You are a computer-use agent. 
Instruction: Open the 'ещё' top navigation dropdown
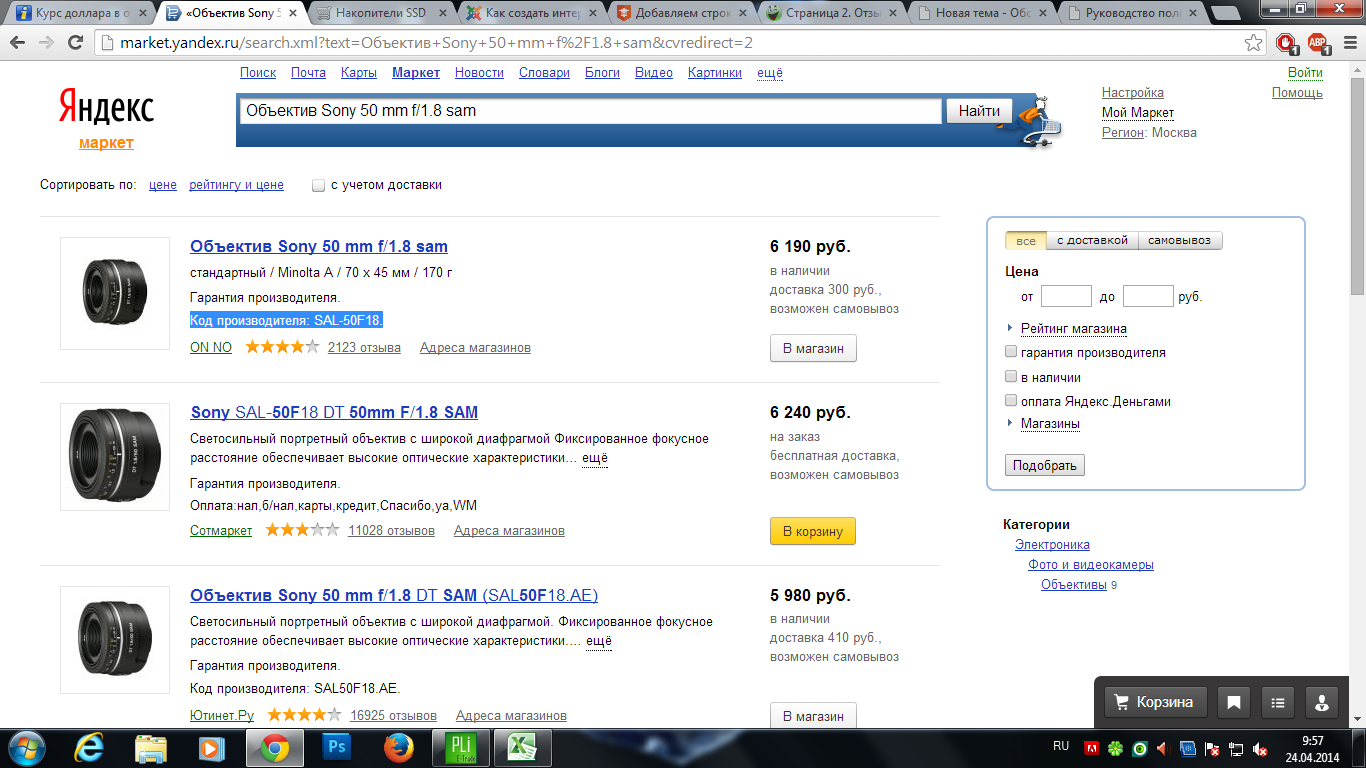pyautogui.click(x=770, y=73)
